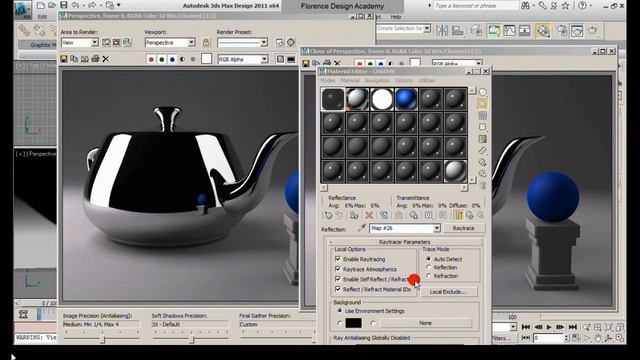Click the Edit Region icon beside Area to Render

coord(106,42)
